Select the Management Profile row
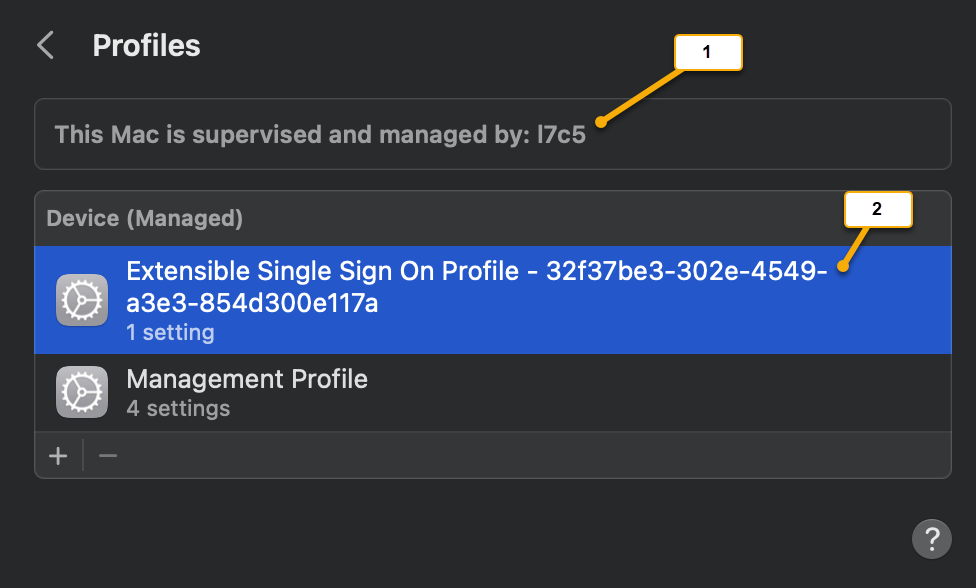The image size is (976, 588). [x=400, y=391]
